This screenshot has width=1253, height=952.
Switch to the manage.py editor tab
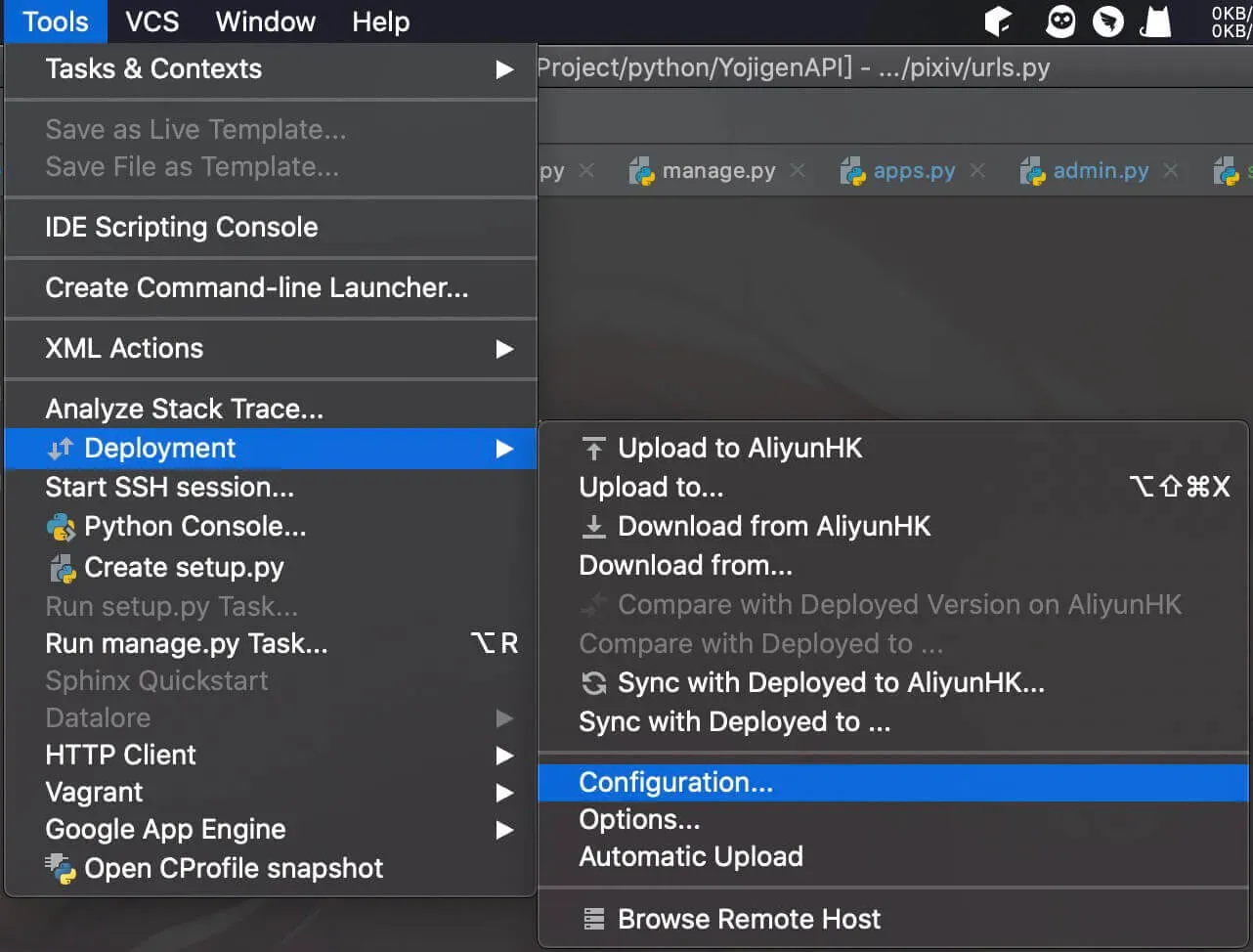coord(717,171)
